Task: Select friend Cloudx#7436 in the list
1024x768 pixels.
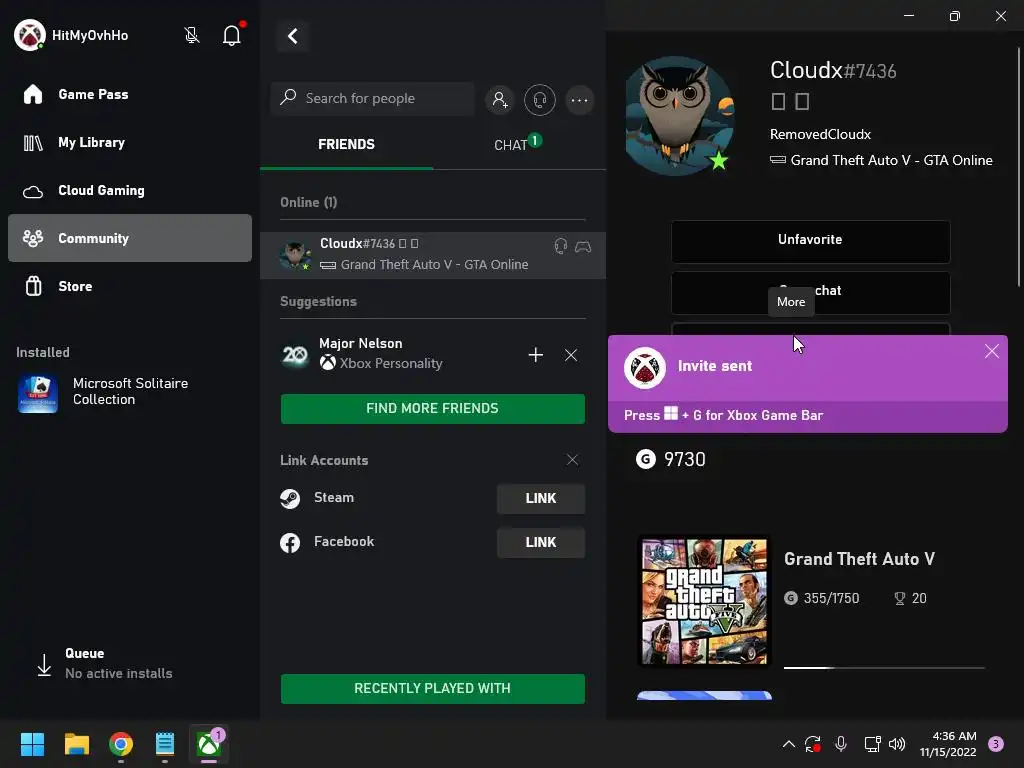Action: tap(432, 255)
